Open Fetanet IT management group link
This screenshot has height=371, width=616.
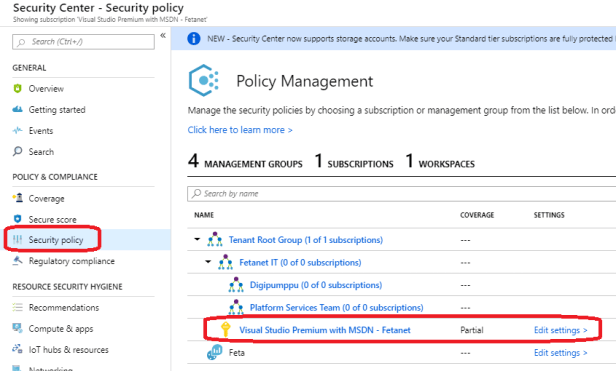pyautogui.click(x=300, y=262)
